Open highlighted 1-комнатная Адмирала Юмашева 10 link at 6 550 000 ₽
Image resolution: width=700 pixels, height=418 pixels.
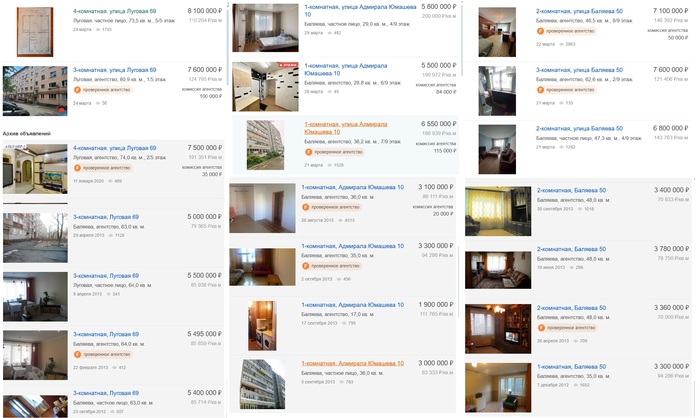click(346, 128)
